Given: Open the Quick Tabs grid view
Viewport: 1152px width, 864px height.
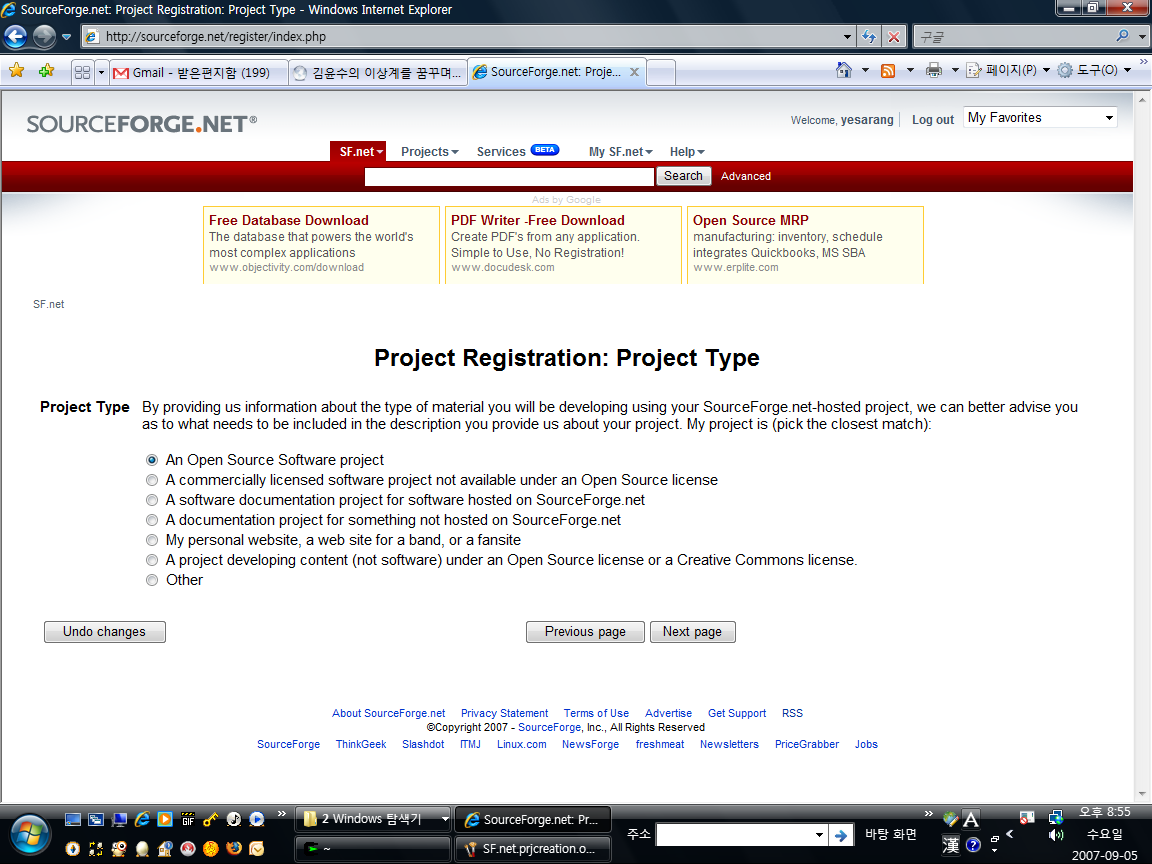Looking at the screenshot, I should [82, 72].
